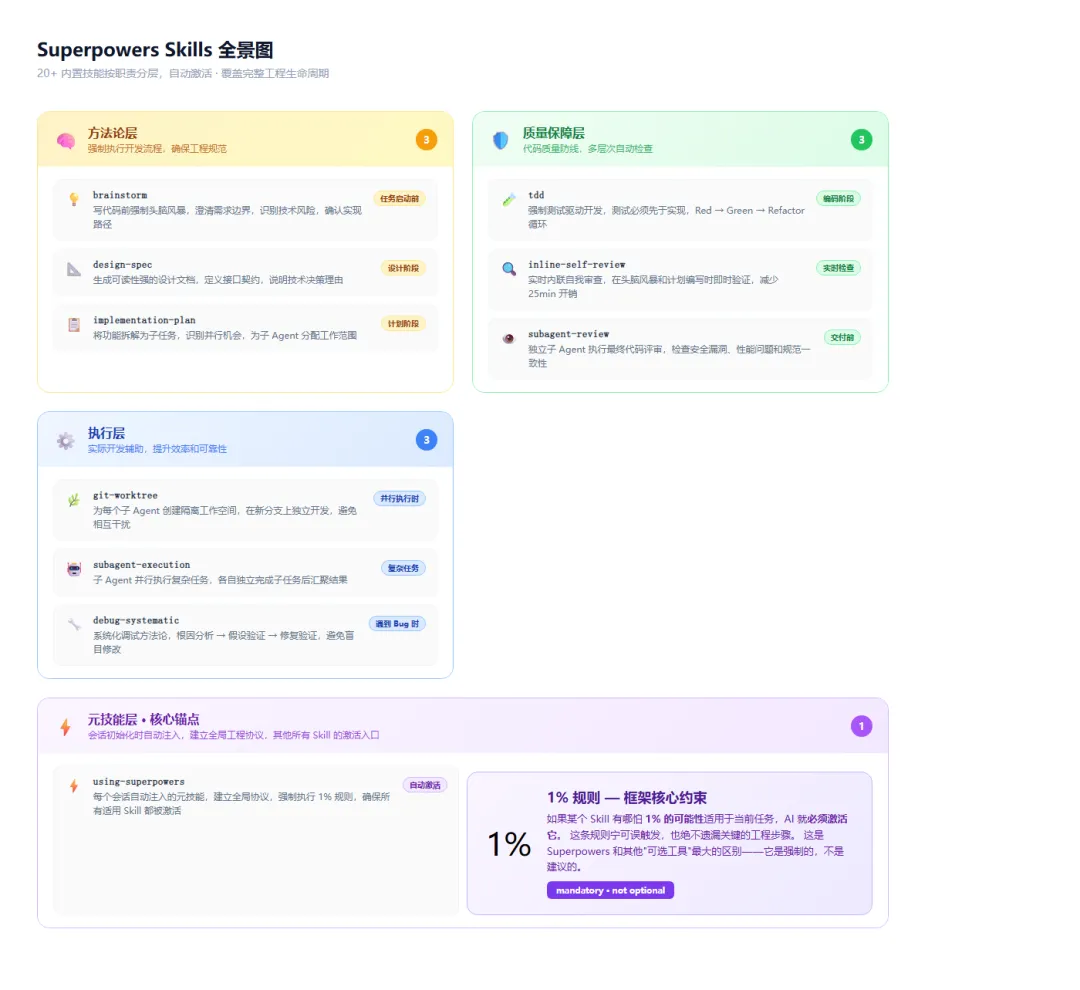This screenshot has width=1080, height=990.
Task: Click the 计划阶段 tag on implementation-plan
Action: tap(403, 324)
